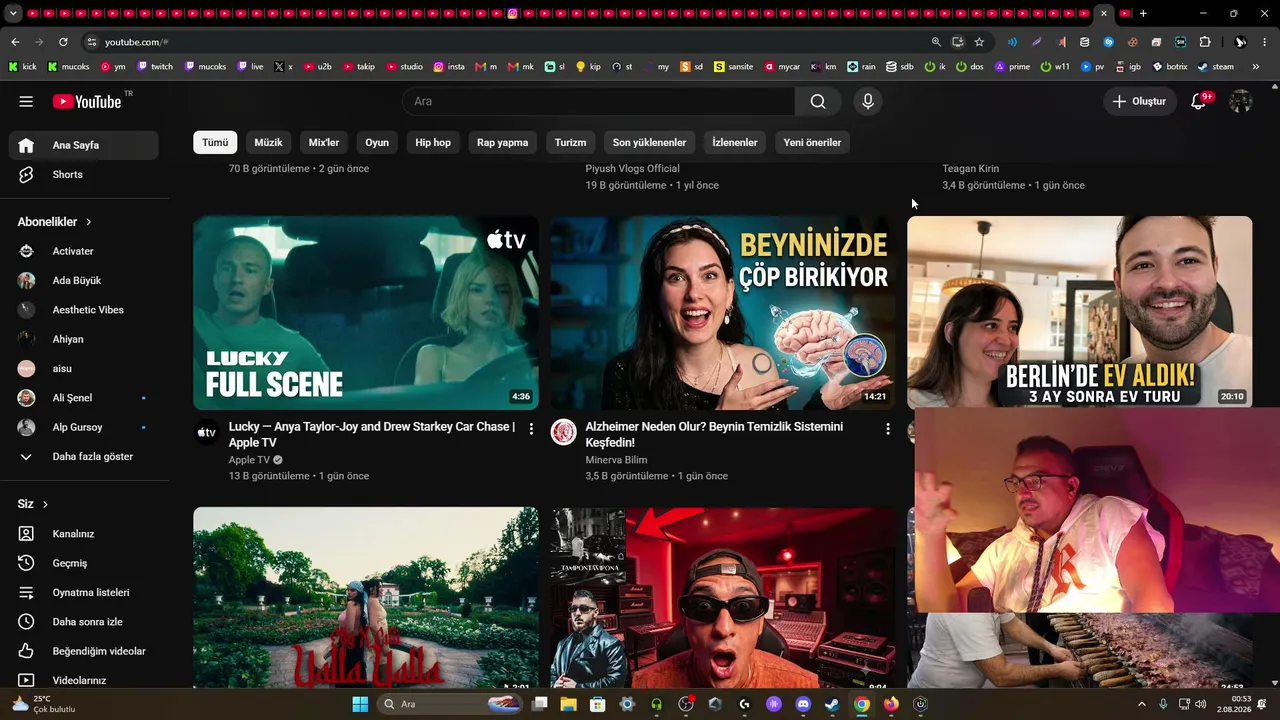Viewport: 1280px width, 720px height.
Task: Open the steam bookmark
Action: click(x=1216, y=67)
